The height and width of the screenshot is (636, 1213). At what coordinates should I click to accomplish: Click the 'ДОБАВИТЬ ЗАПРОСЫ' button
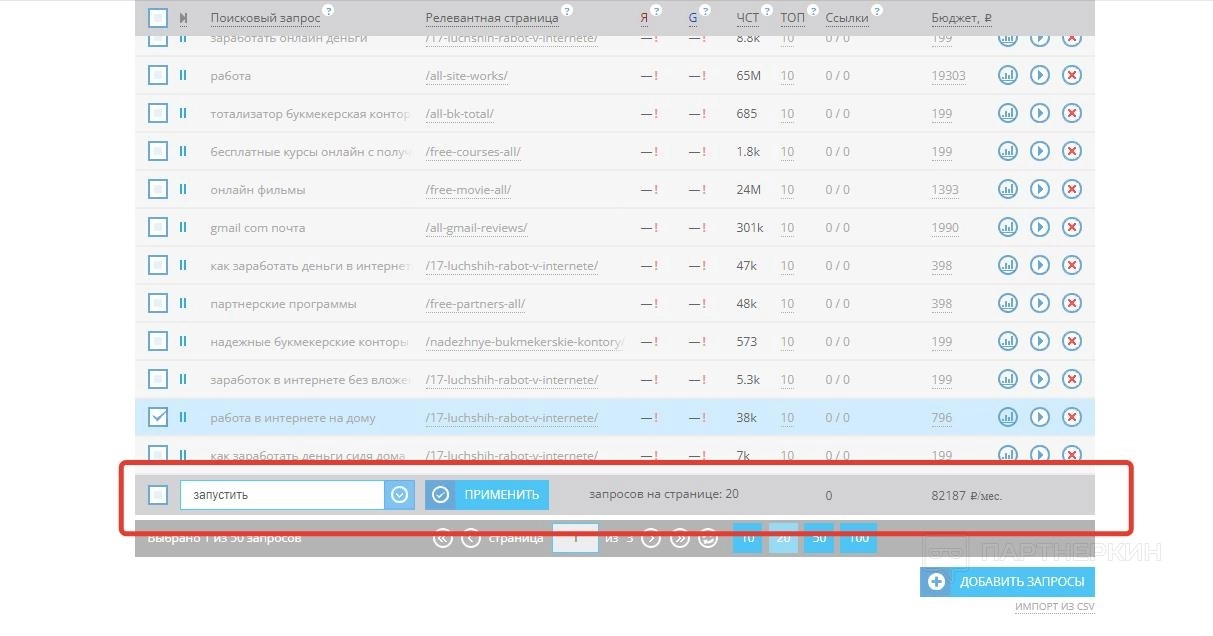click(x=1008, y=582)
